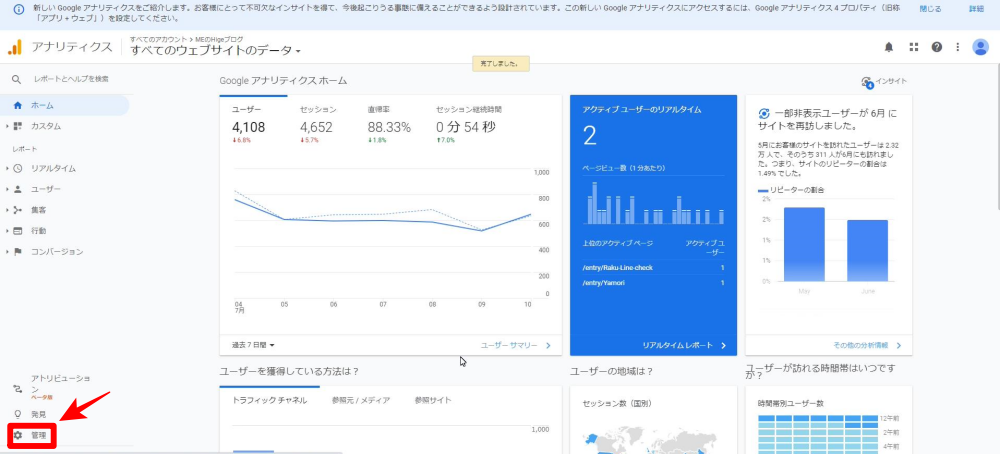Click the May bar in repeater chart

coord(804,245)
